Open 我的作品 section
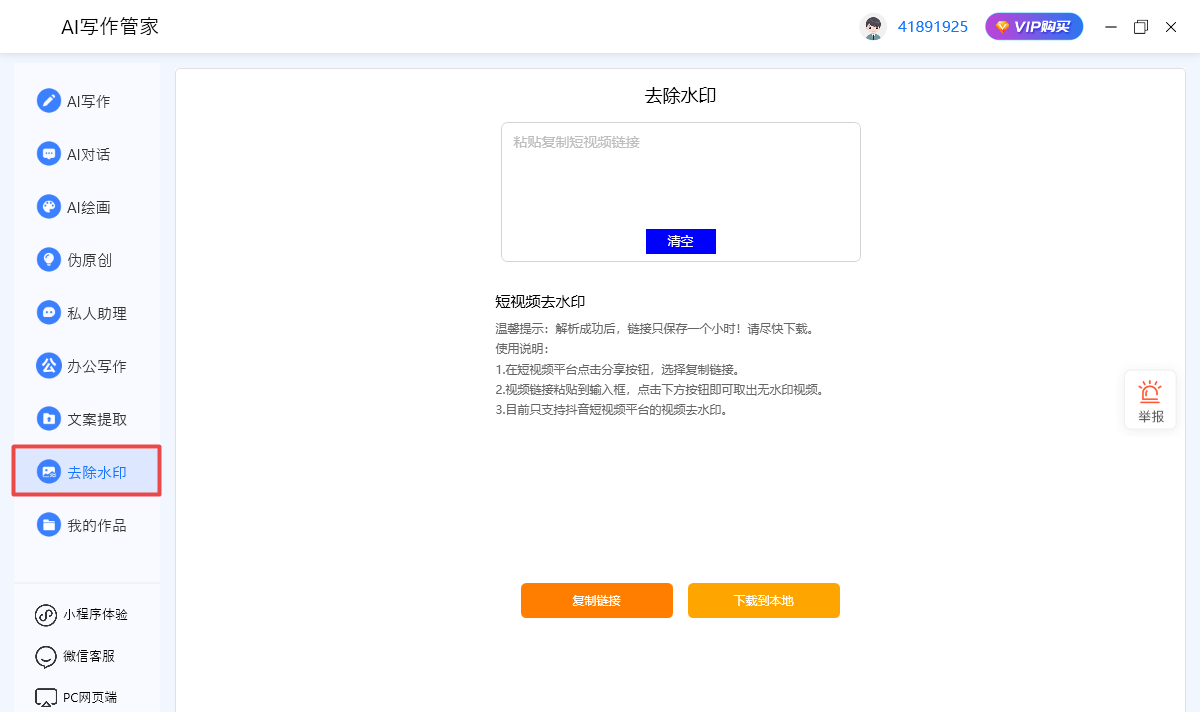Image resolution: width=1200 pixels, height=712 pixels. (87, 525)
